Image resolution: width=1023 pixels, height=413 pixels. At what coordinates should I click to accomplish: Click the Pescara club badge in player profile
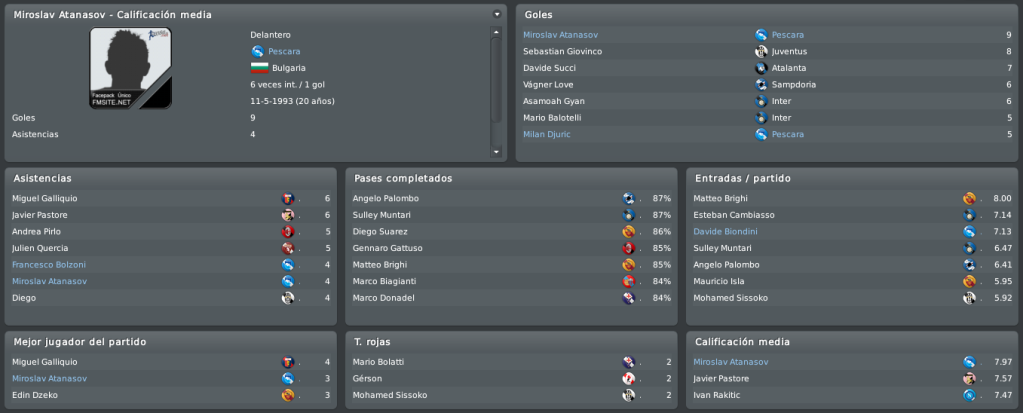[257, 51]
